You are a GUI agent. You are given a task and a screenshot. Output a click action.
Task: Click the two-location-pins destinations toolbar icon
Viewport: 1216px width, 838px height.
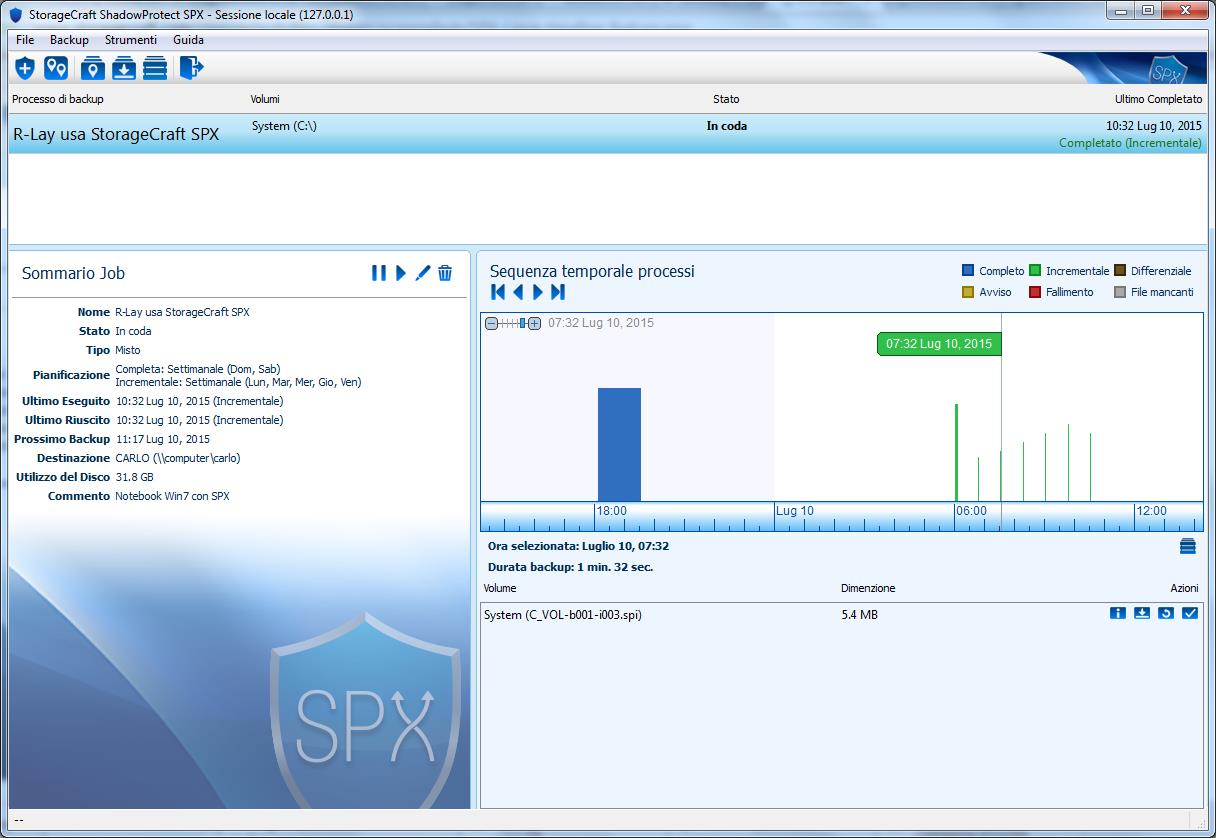(x=56, y=68)
